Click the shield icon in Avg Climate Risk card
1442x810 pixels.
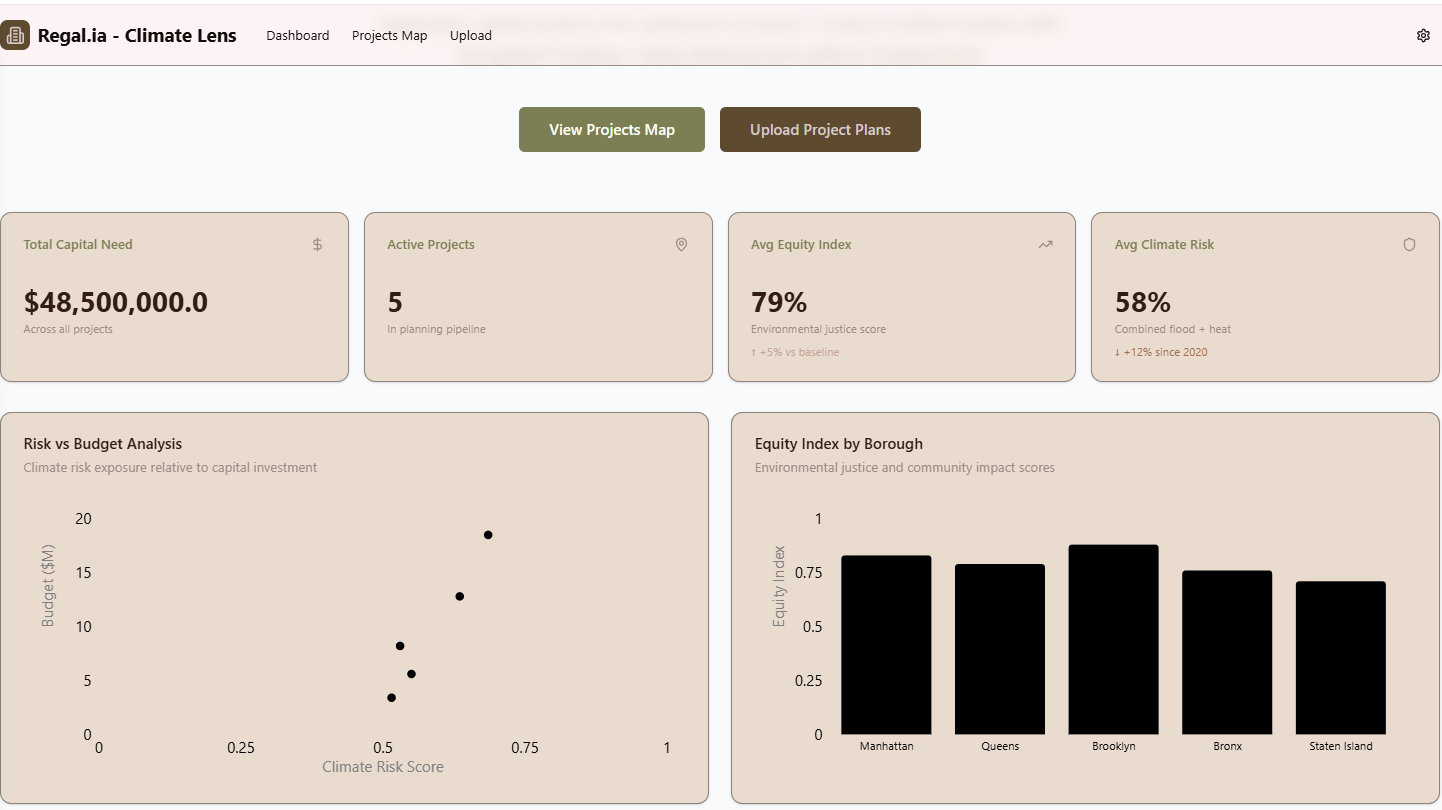click(1409, 244)
